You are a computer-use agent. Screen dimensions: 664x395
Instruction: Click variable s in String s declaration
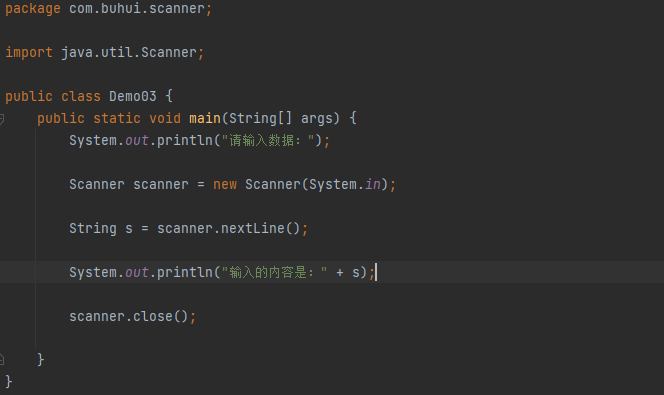(x=129, y=229)
